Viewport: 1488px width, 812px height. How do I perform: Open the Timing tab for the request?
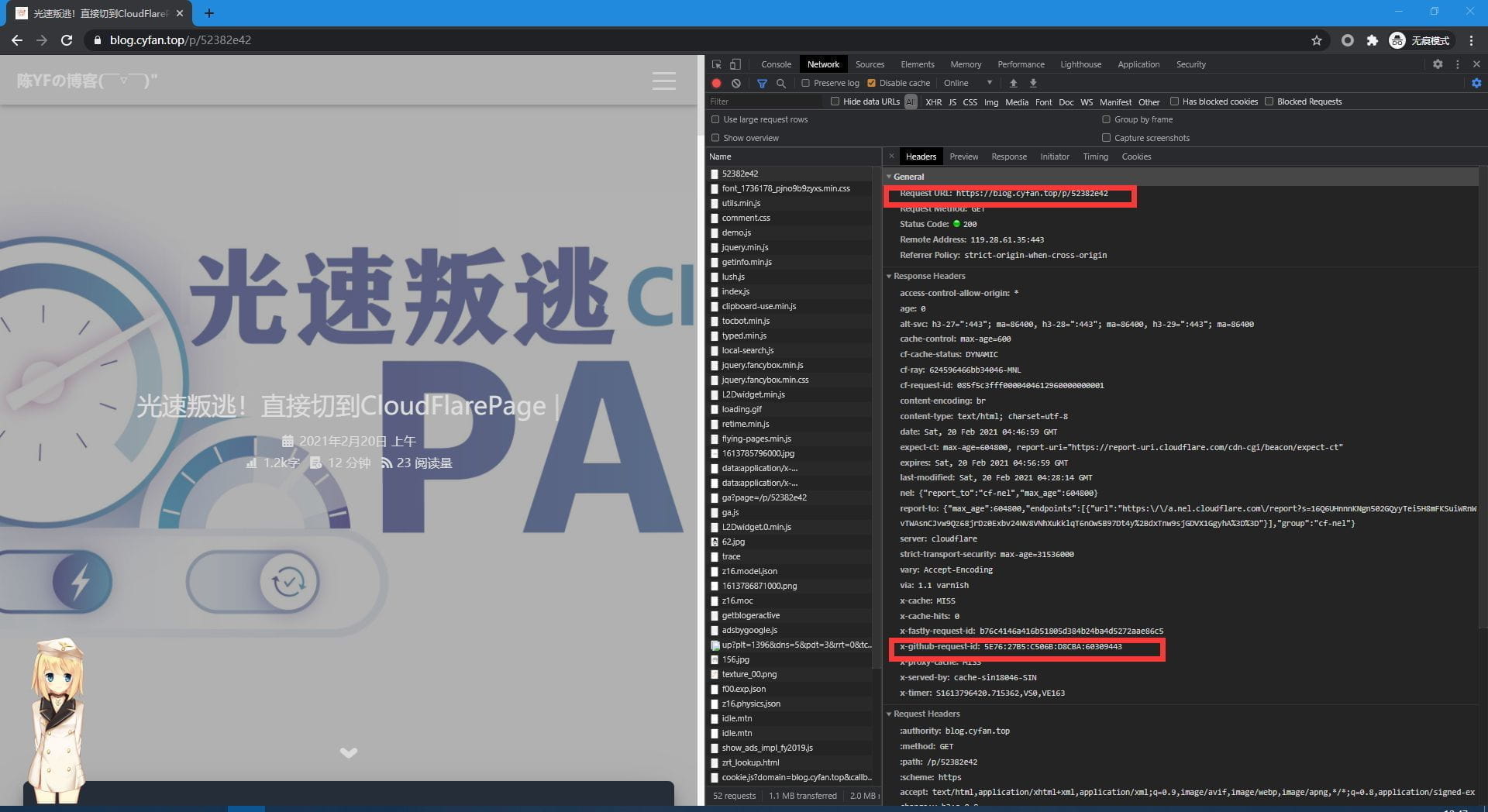[1095, 157]
